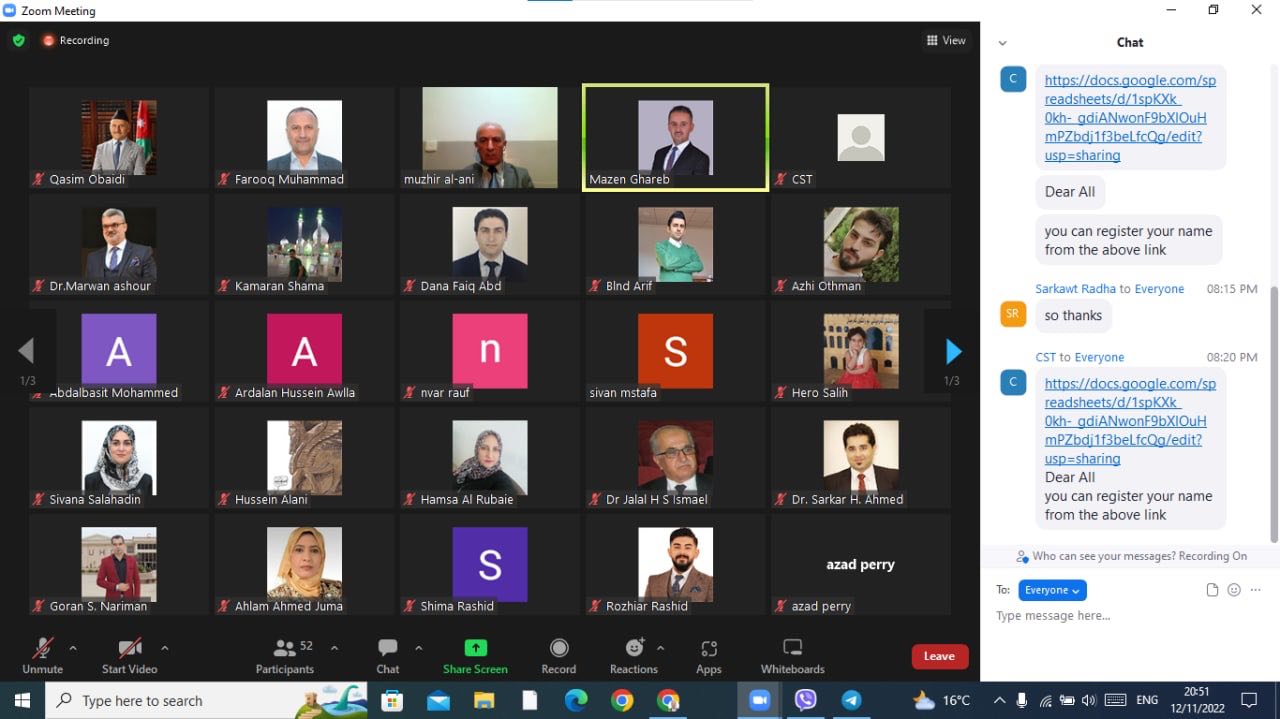Open Telegram from the taskbar
This screenshot has width=1280, height=719.
point(851,700)
